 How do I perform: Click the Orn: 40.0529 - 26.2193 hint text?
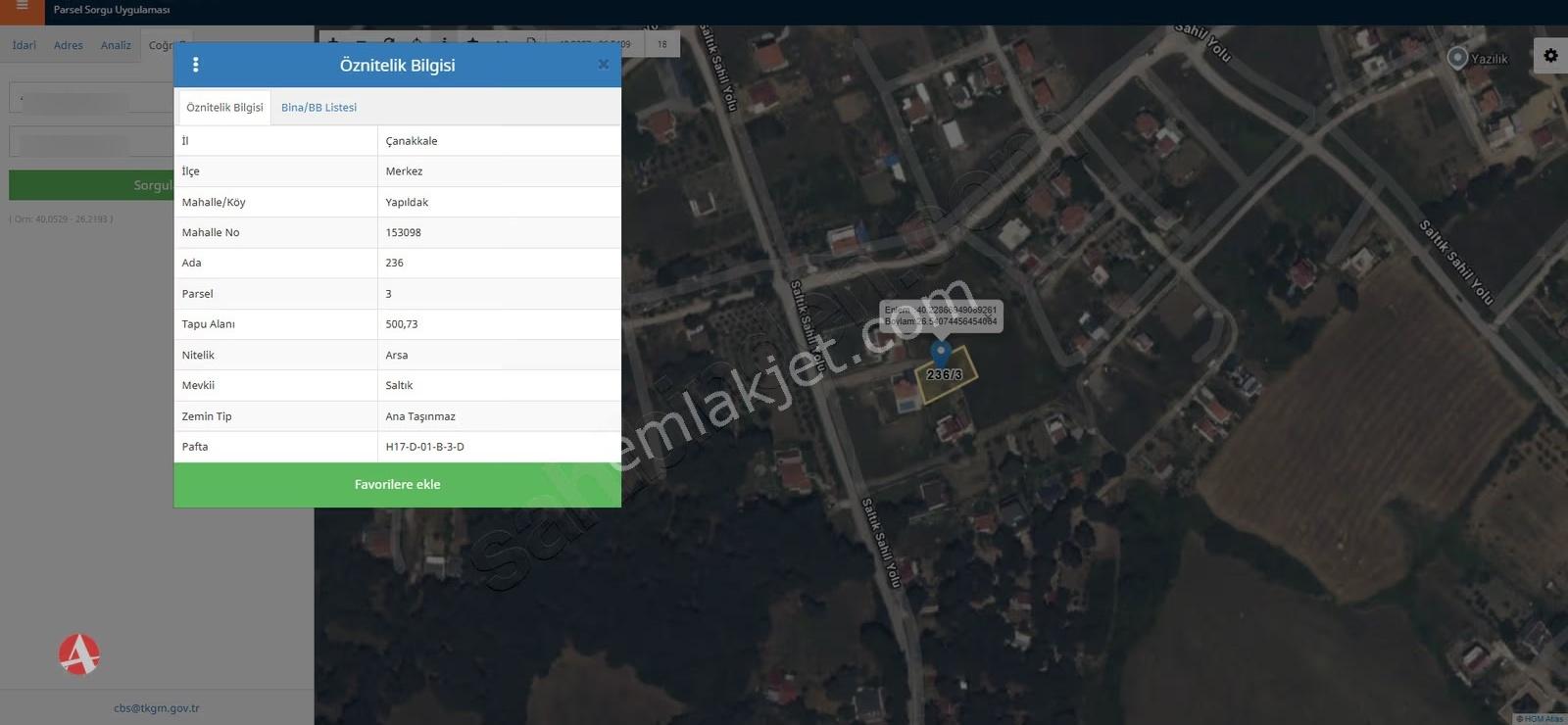coord(61,219)
